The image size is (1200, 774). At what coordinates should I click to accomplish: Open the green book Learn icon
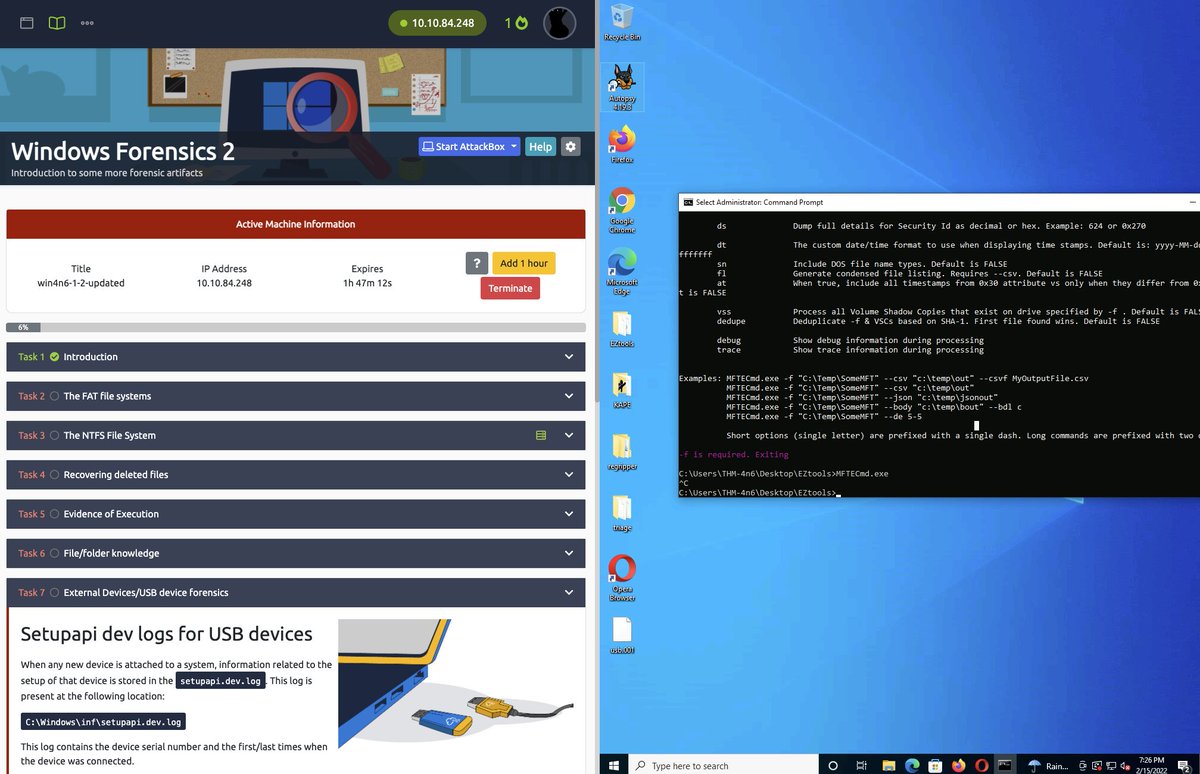[x=57, y=22]
